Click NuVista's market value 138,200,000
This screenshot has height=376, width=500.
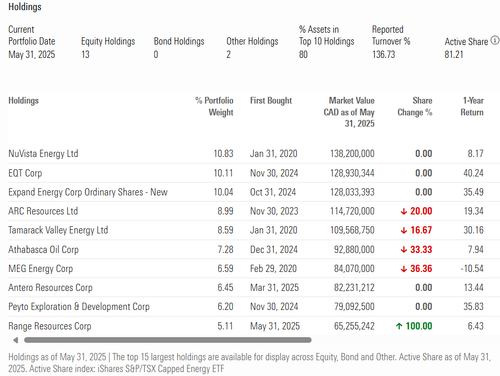tap(352, 154)
